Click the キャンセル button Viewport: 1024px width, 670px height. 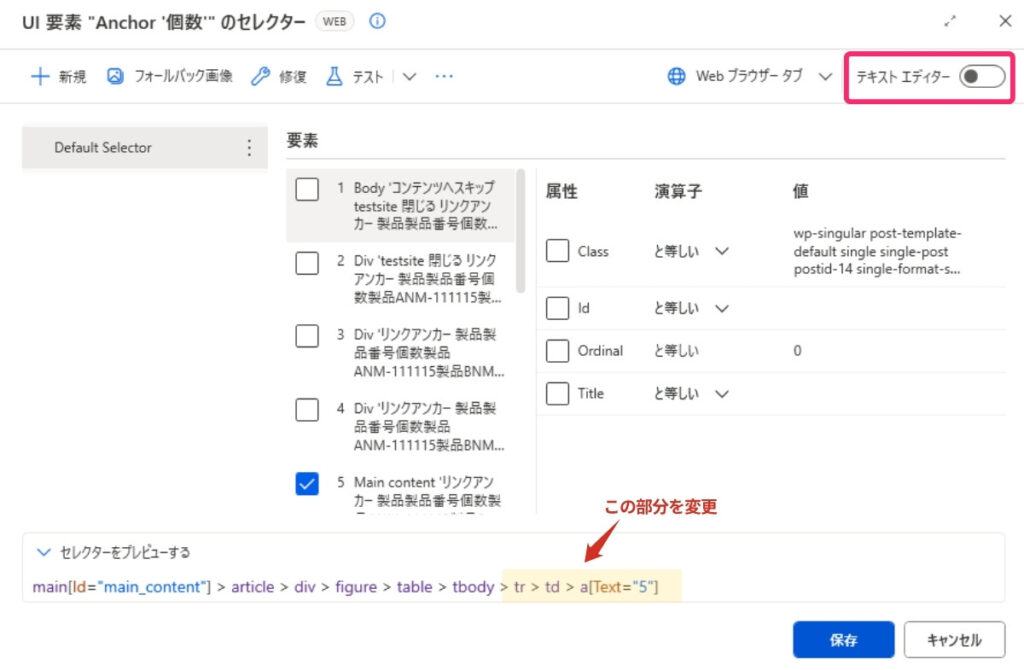pos(954,640)
